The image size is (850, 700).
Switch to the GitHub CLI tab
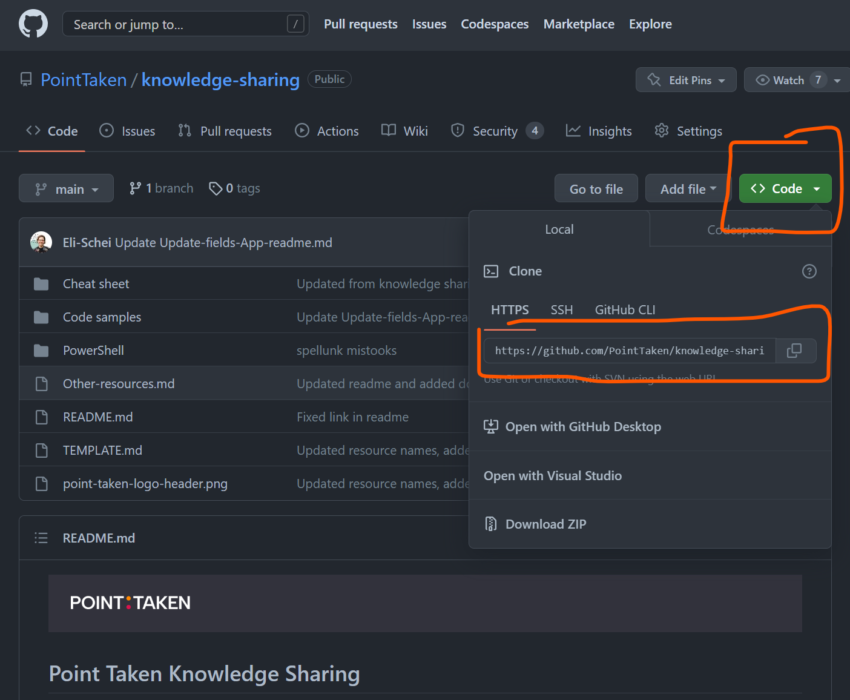625,310
